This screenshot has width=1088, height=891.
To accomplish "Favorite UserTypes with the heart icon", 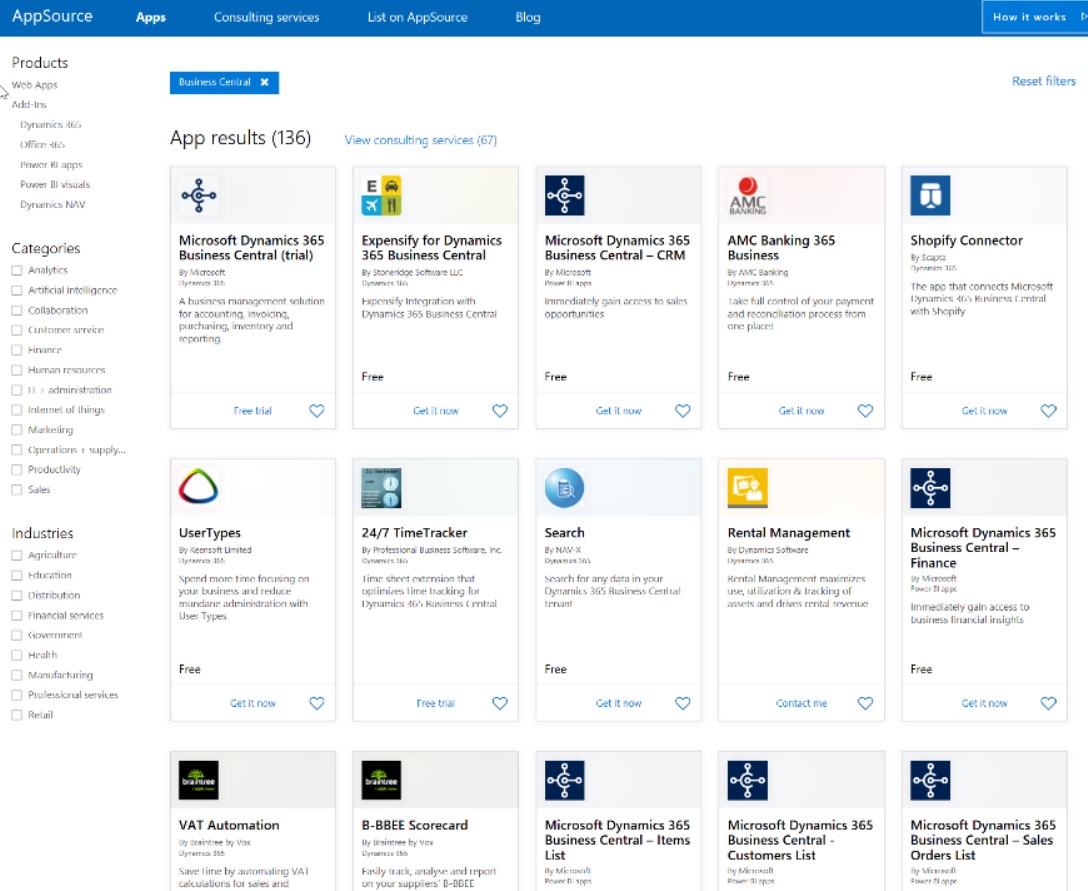I will pyautogui.click(x=316, y=703).
